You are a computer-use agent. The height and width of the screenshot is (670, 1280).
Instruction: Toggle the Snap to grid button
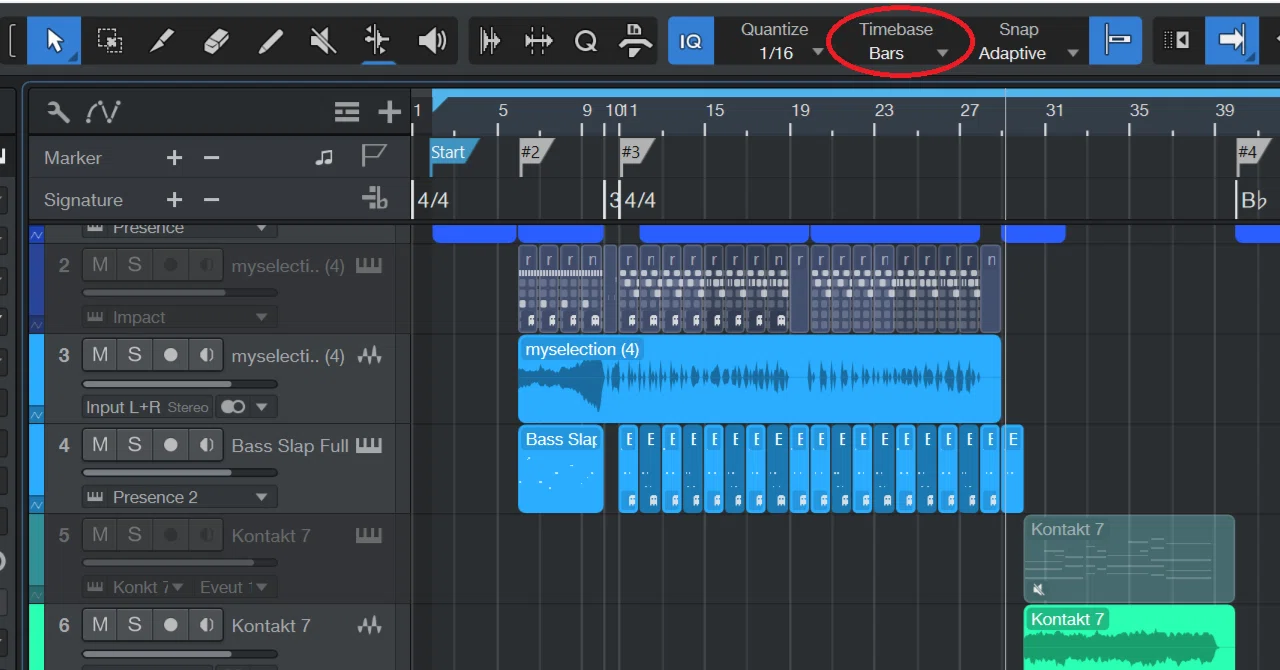[x=1117, y=41]
